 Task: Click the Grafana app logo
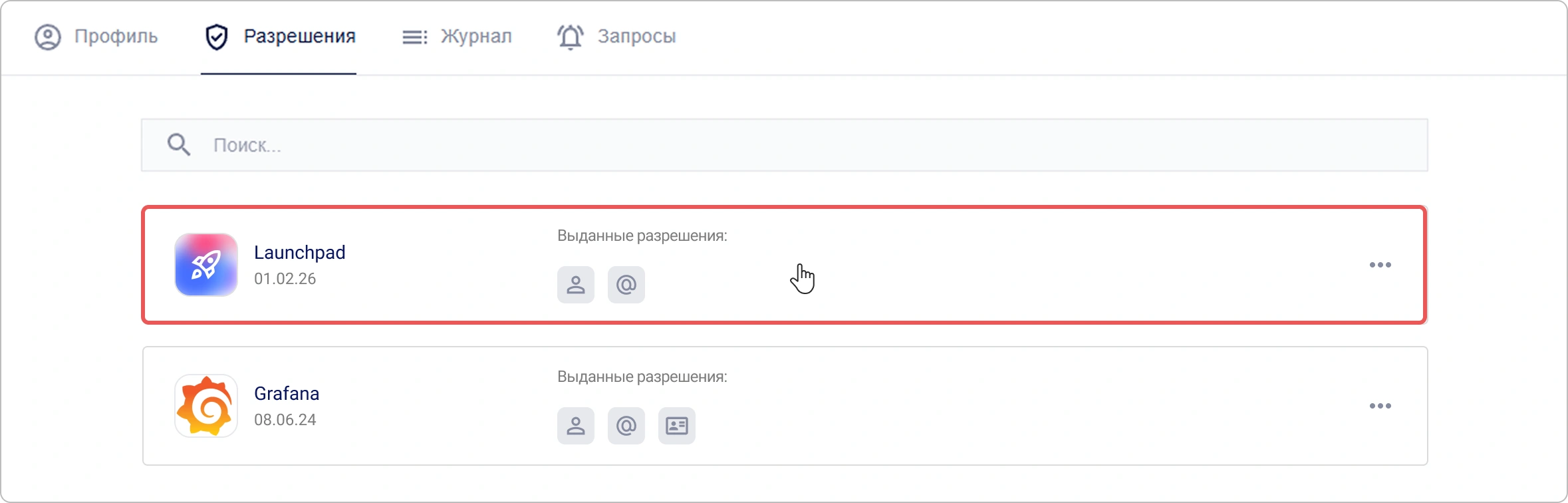(205, 405)
